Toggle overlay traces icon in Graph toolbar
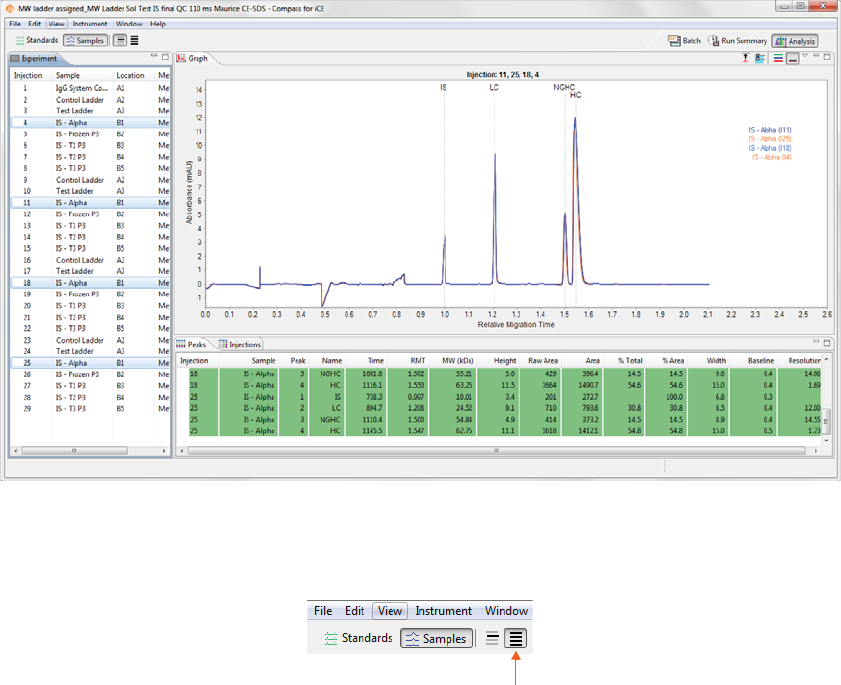The image size is (841, 685). (x=792, y=59)
